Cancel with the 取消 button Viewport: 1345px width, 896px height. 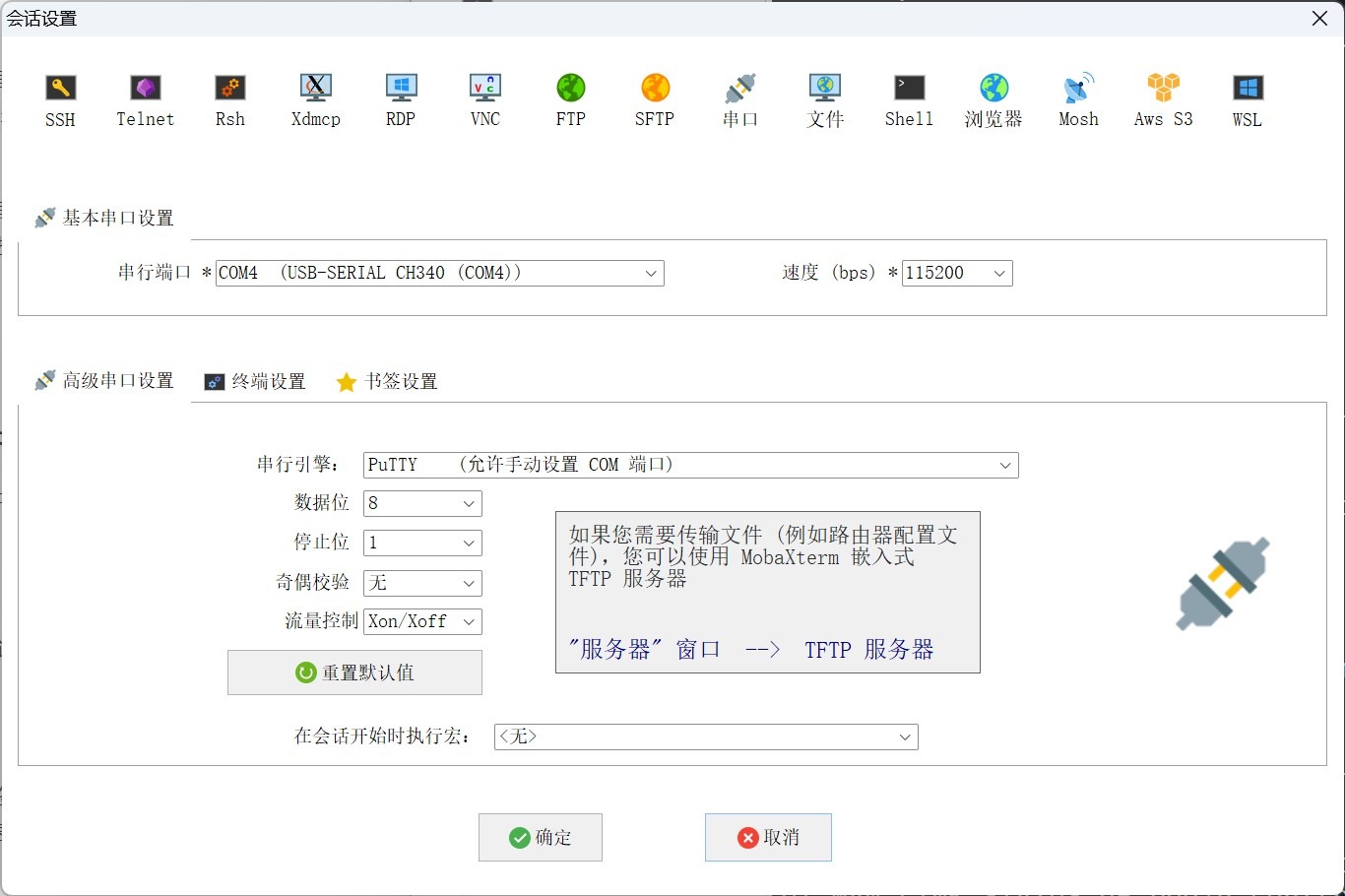point(768,837)
